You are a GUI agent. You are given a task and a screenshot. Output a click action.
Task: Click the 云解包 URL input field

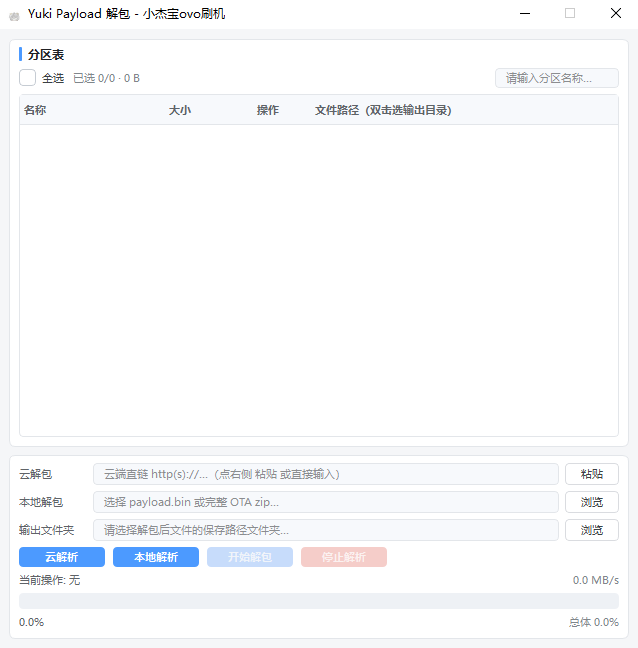[326, 474]
